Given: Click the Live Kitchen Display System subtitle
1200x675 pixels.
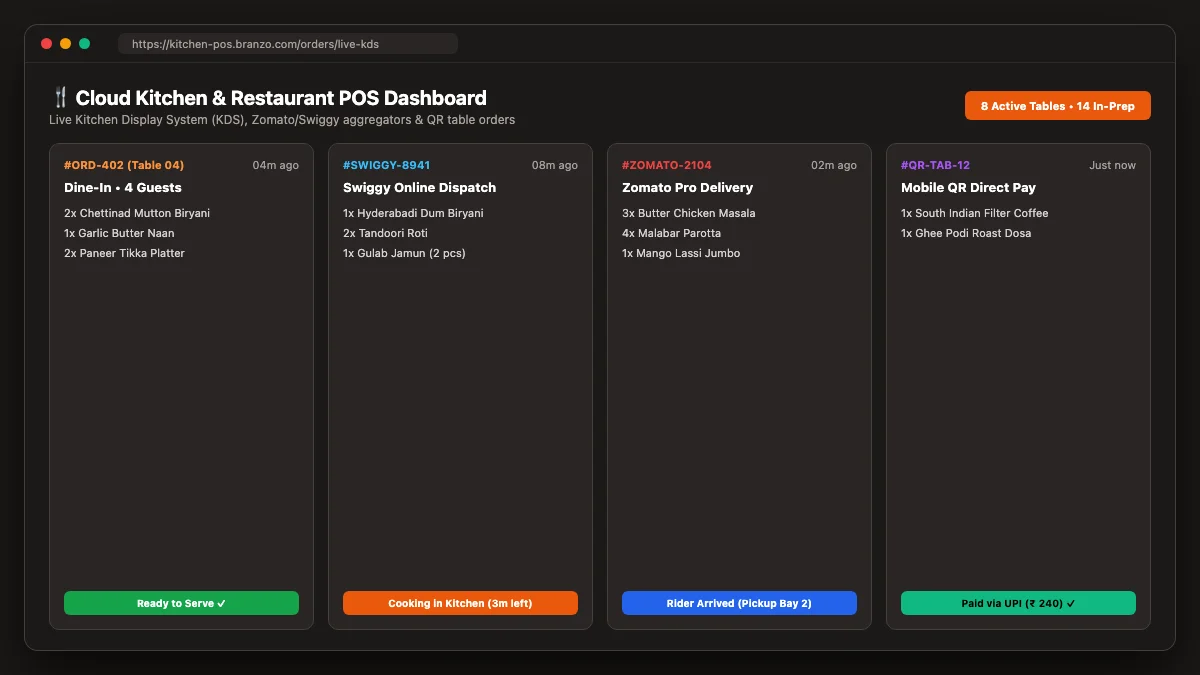Looking at the screenshot, I should point(282,120).
